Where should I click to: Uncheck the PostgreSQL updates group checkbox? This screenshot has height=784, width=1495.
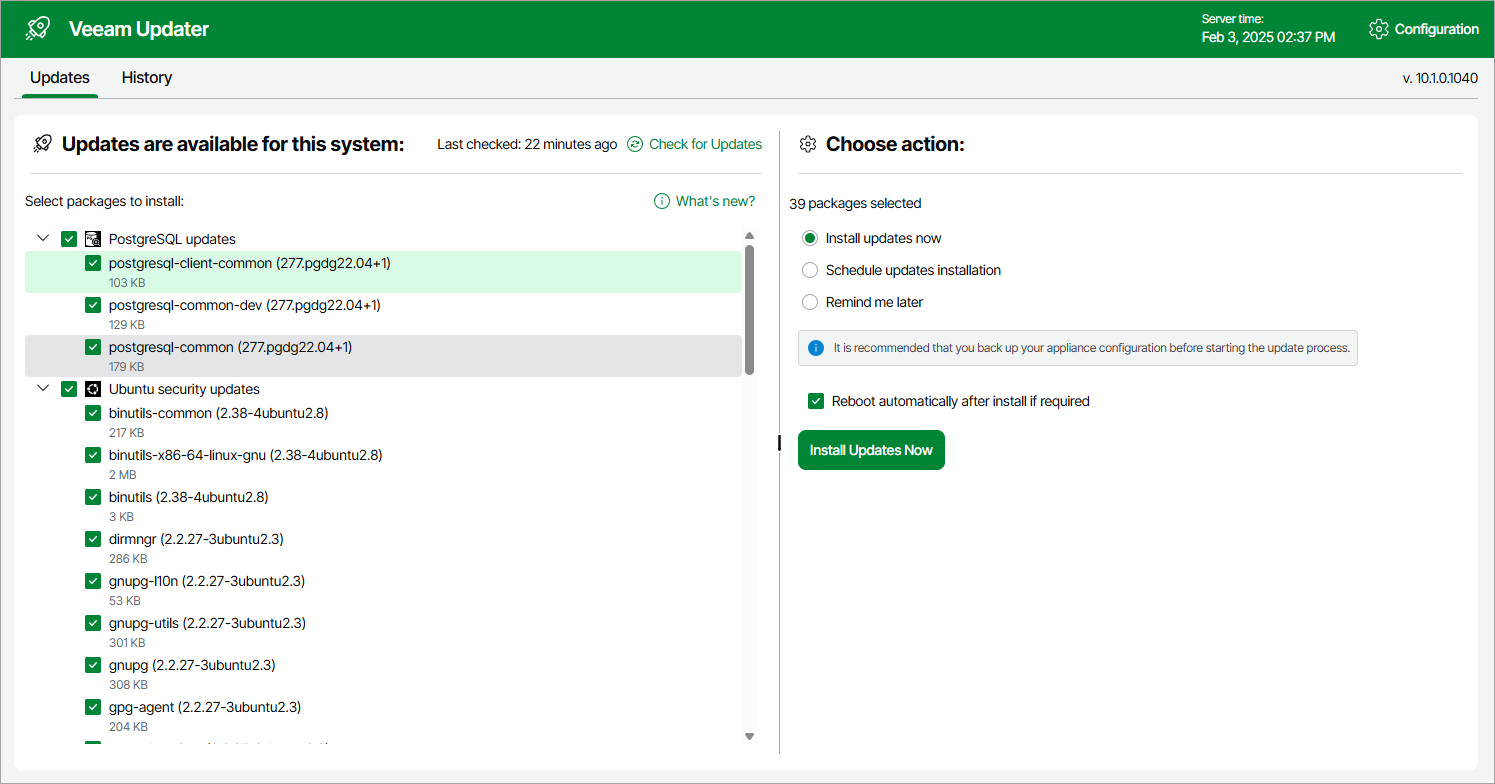pyautogui.click(x=69, y=239)
